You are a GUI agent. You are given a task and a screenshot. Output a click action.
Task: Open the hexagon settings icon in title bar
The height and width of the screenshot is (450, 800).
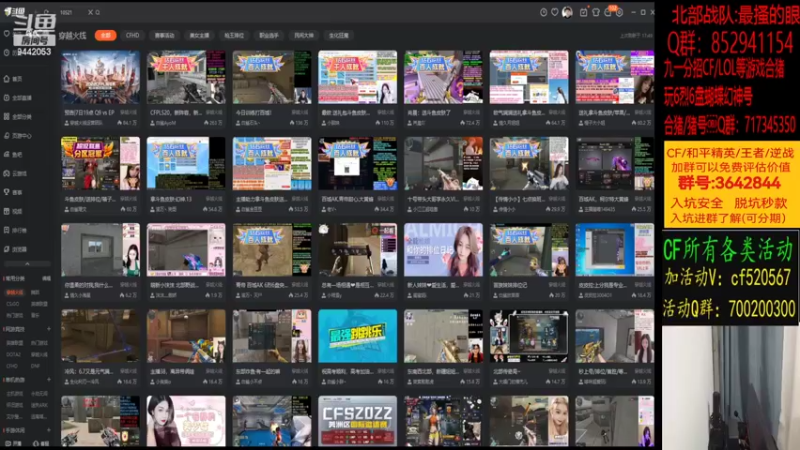tap(619, 12)
